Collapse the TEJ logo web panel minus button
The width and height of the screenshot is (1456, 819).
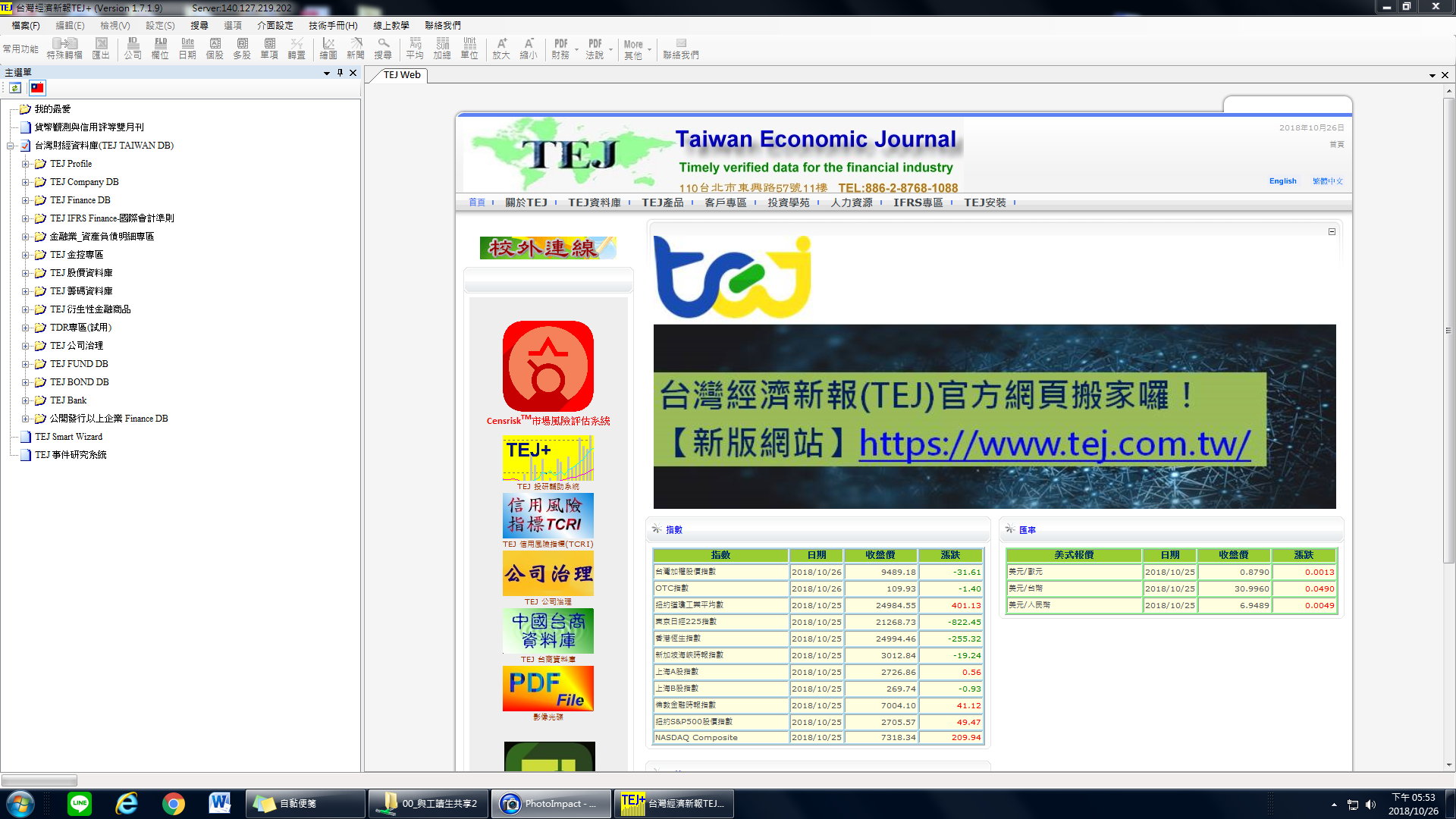[1332, 231]
